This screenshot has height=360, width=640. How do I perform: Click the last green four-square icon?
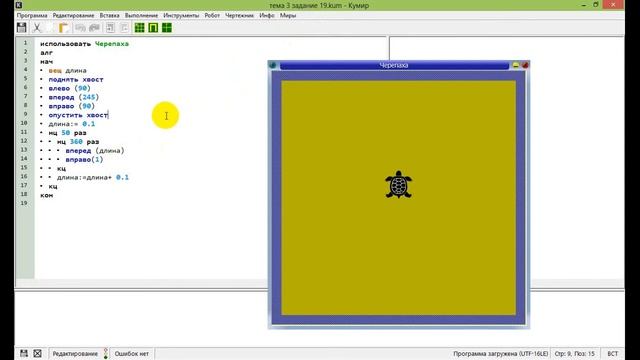[x=167, y=27]
